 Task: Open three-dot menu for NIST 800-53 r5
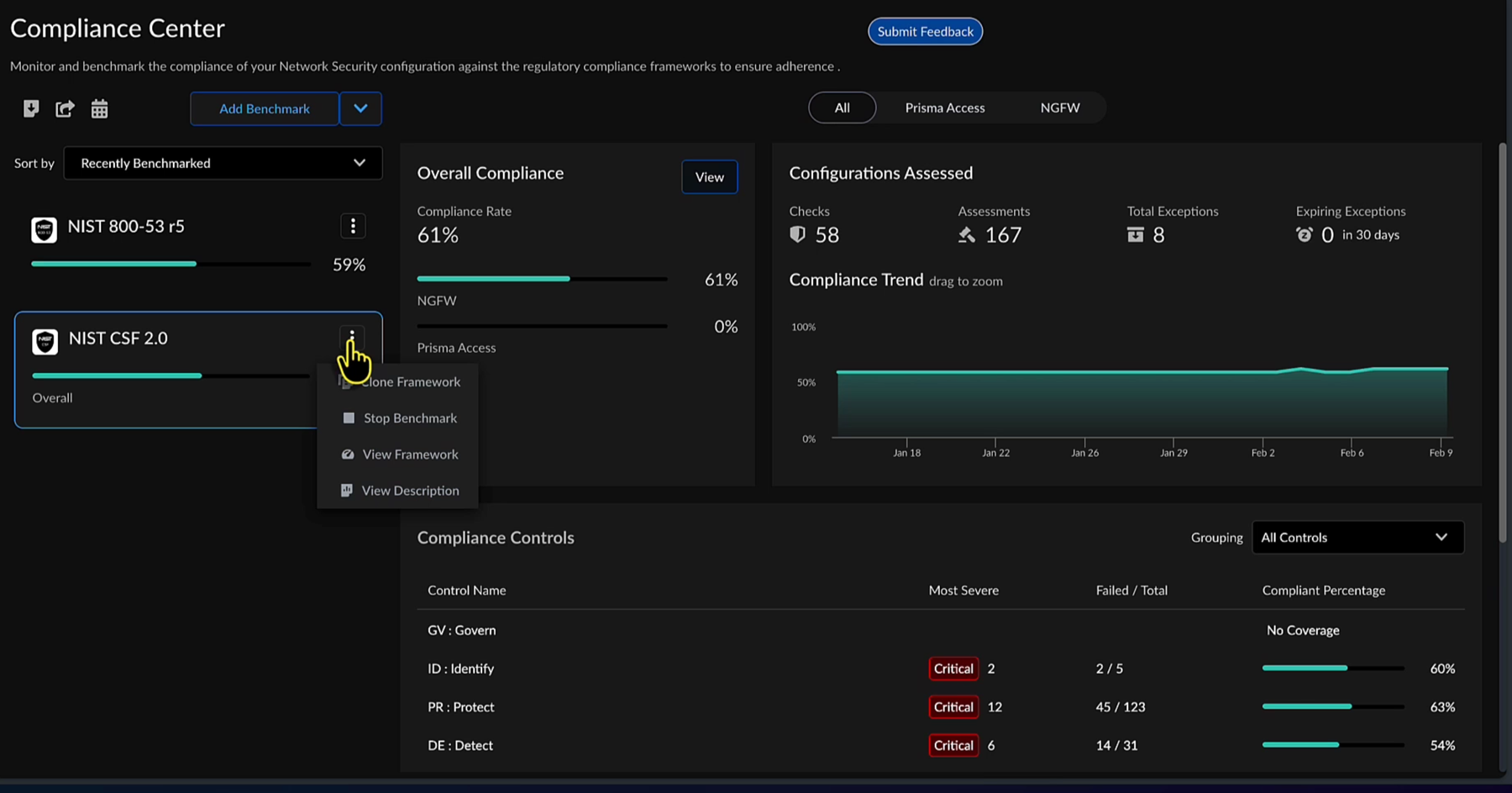click(x=353, y=226)
